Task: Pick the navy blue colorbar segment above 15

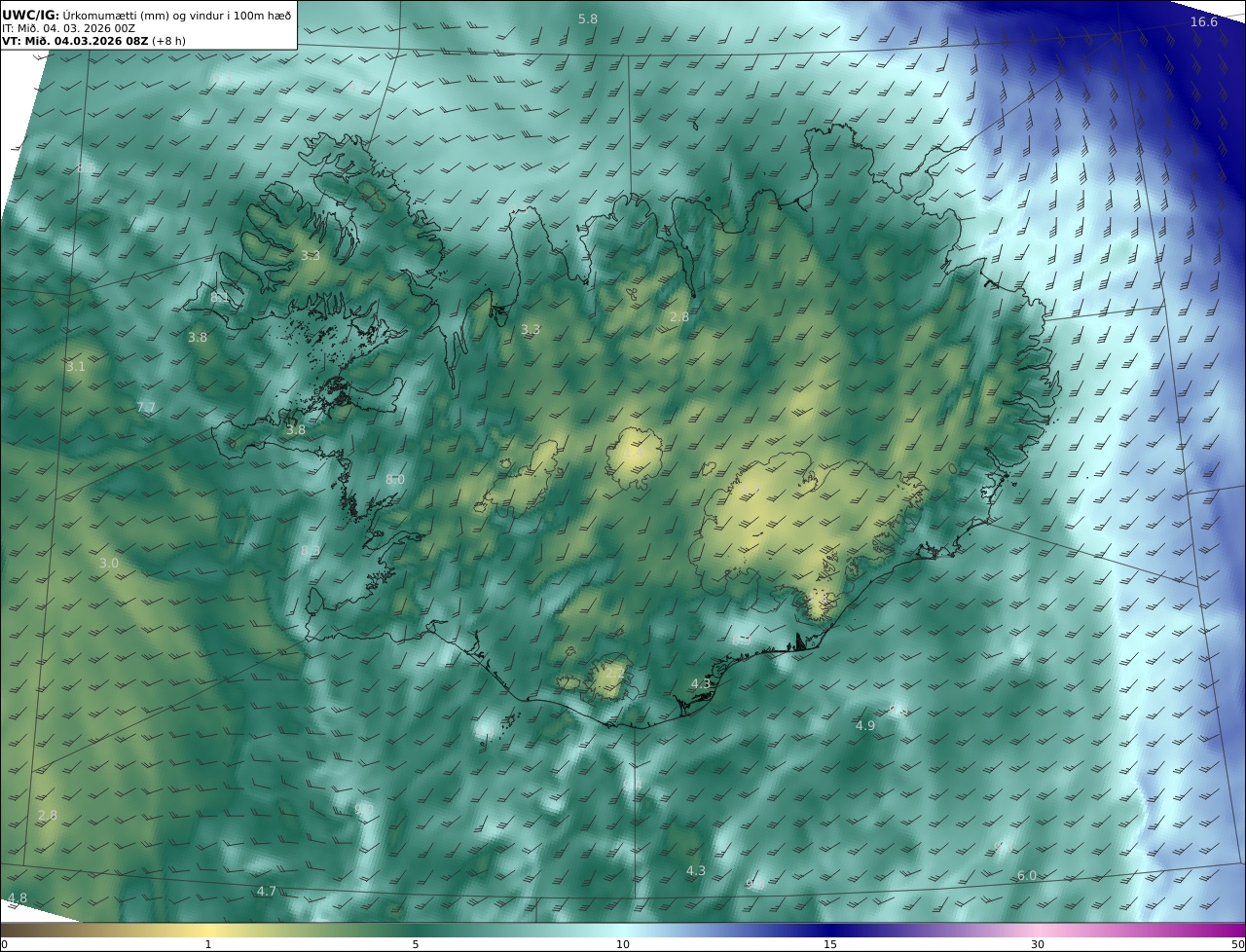Action: [x=830, y=930]
